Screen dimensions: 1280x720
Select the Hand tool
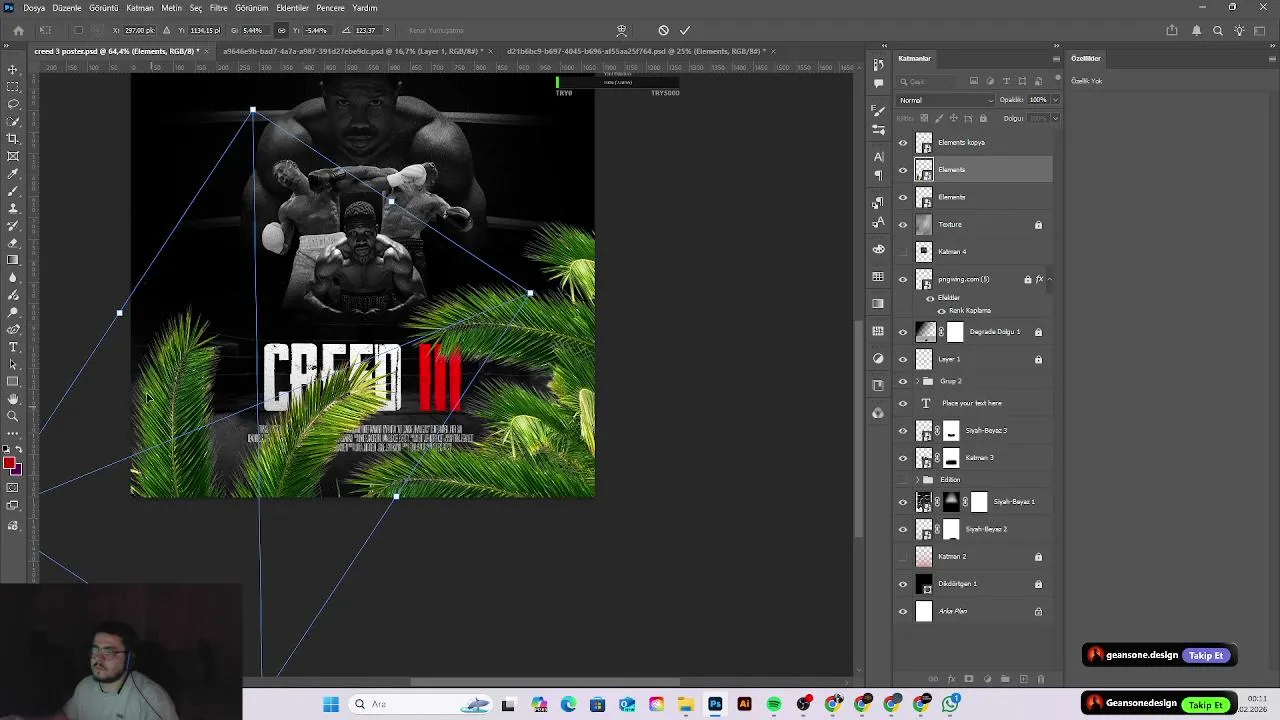pos(13,399)
